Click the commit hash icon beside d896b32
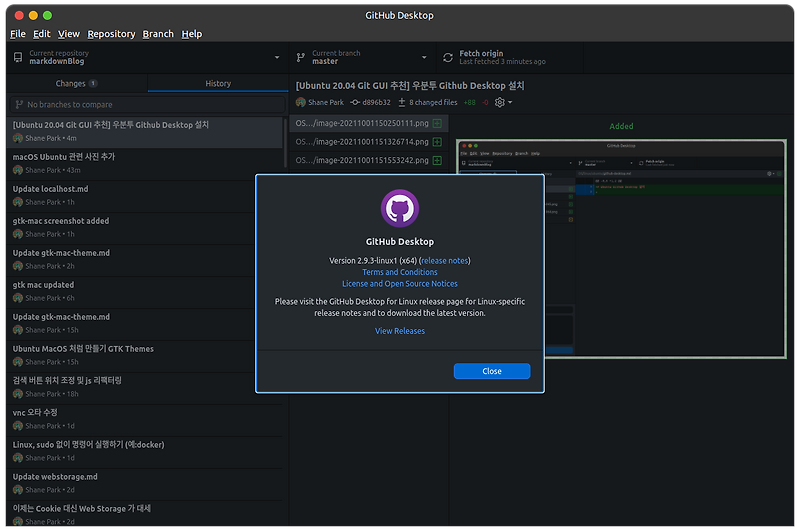 point(355,103)
